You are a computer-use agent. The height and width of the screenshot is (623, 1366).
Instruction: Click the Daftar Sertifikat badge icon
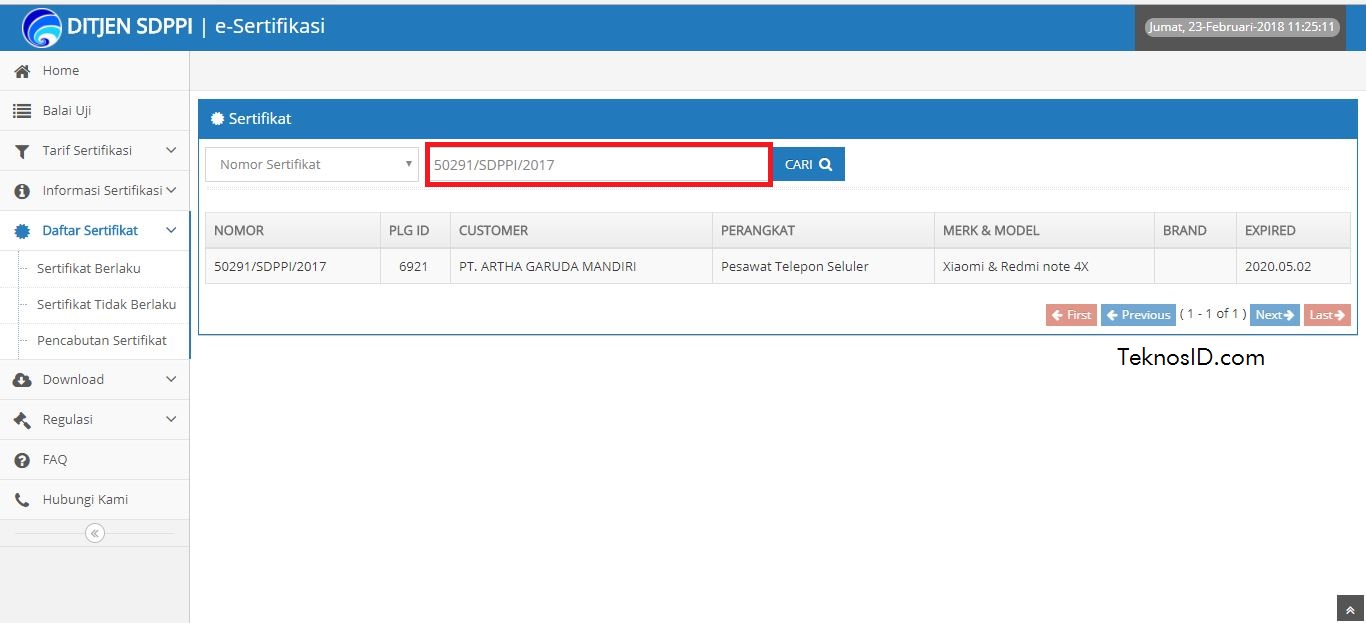[22, 231]
